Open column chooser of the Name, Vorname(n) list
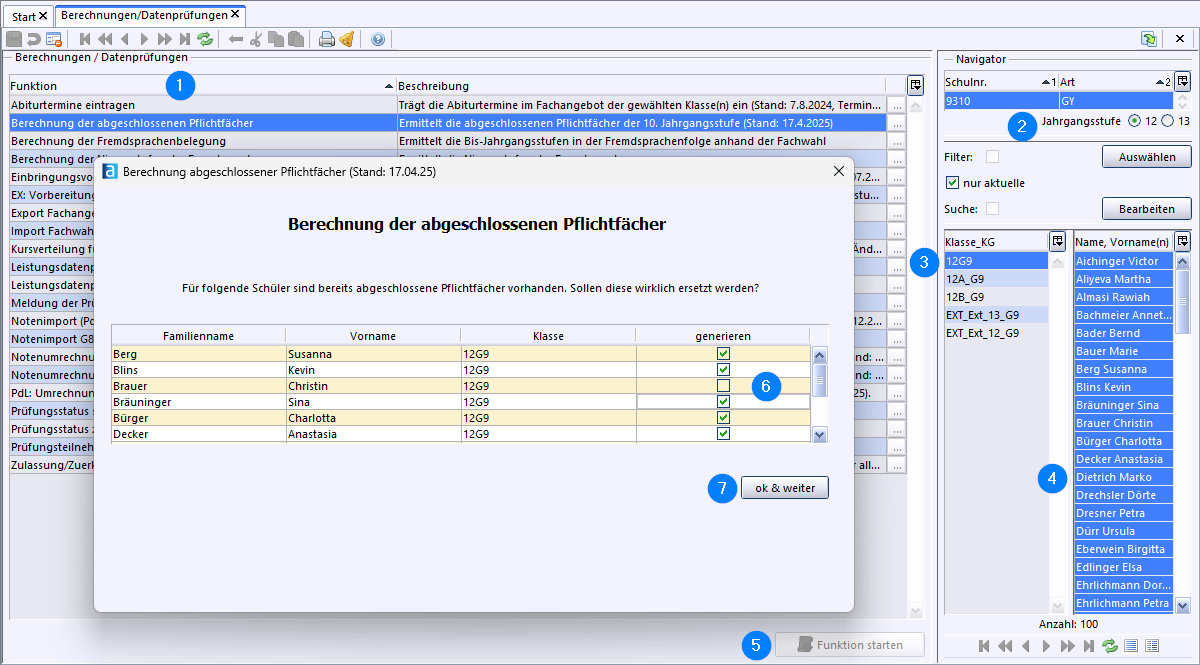1200x665 pixels. 1182,241
